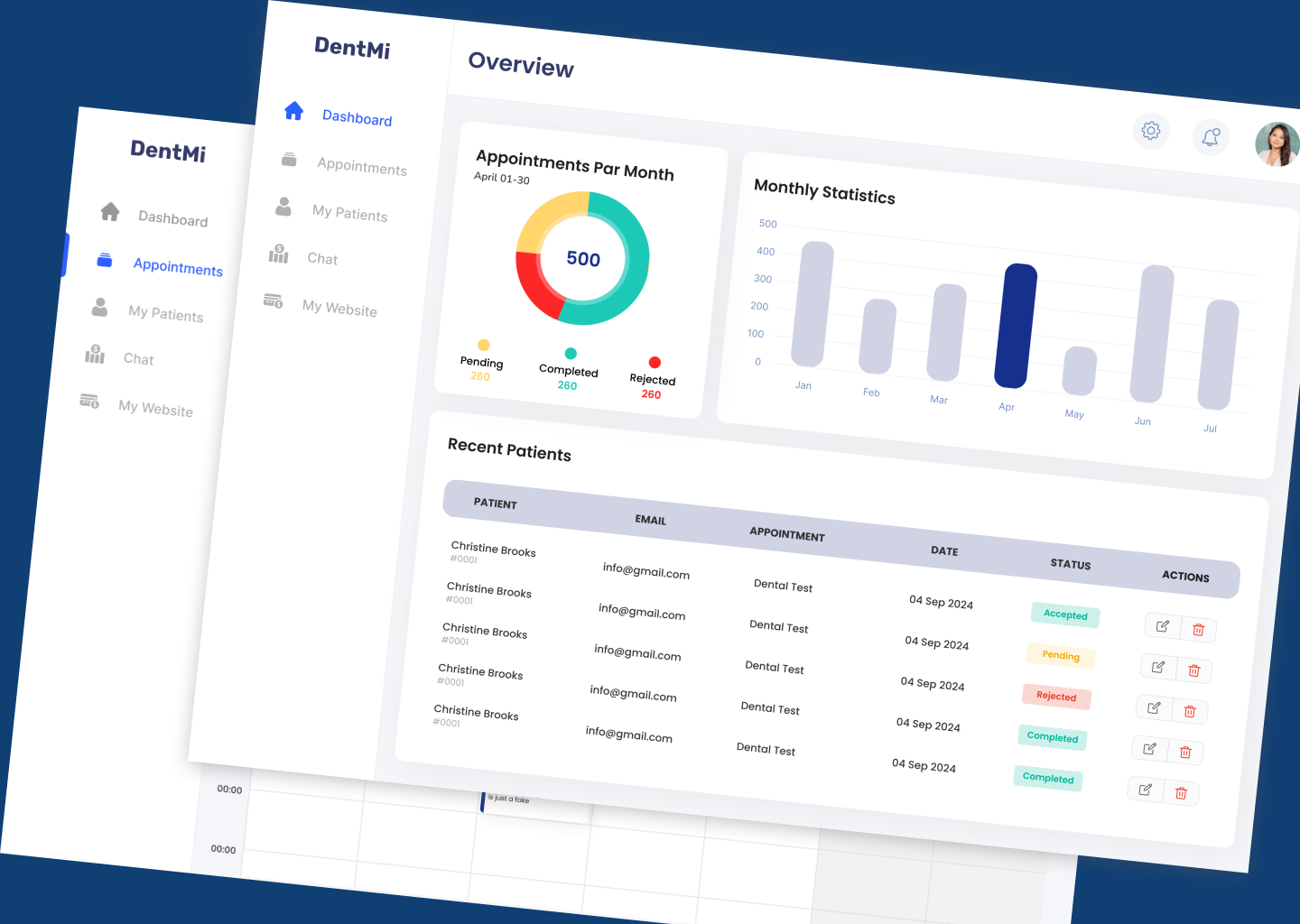Open the notifications bell
Screen dimensions: 1300x924
[1211, 137]
